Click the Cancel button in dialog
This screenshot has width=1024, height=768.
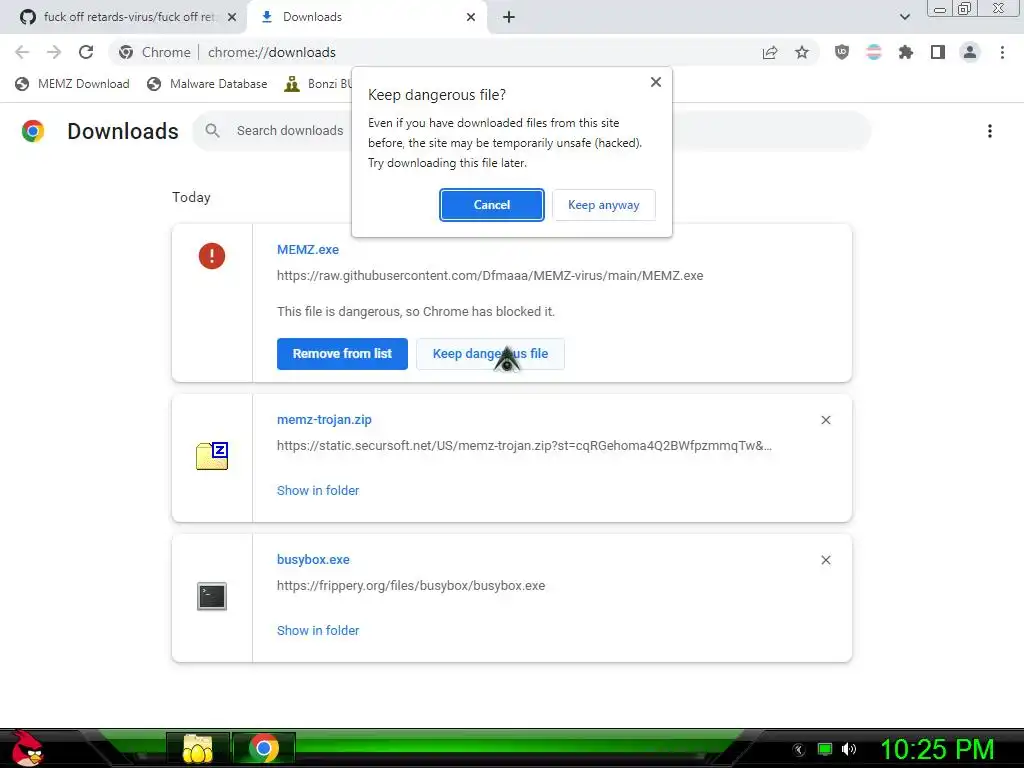pyautogui.click(x=491, y=205)
